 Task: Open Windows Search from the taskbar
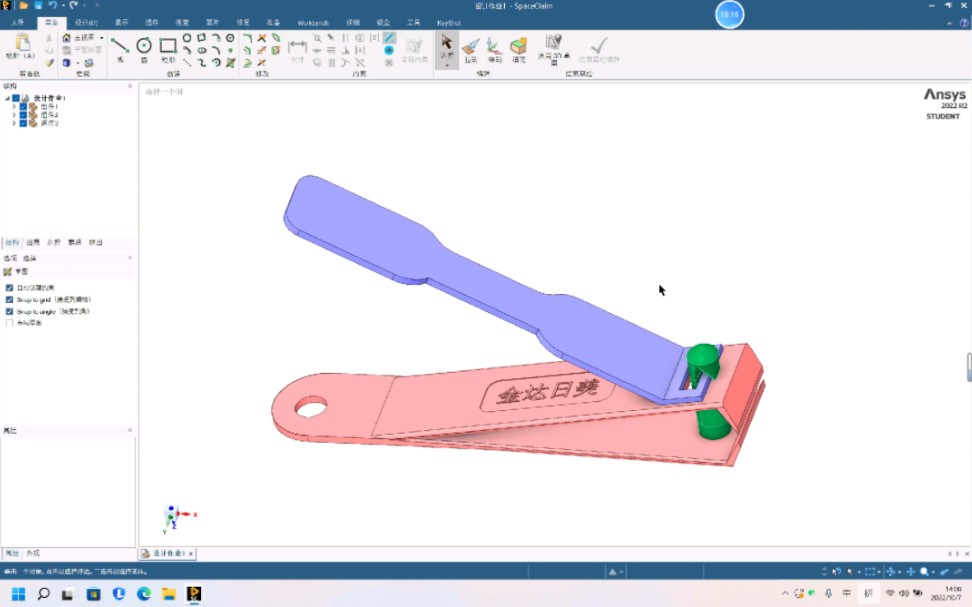pyautogui.click(x=46, y=595)
